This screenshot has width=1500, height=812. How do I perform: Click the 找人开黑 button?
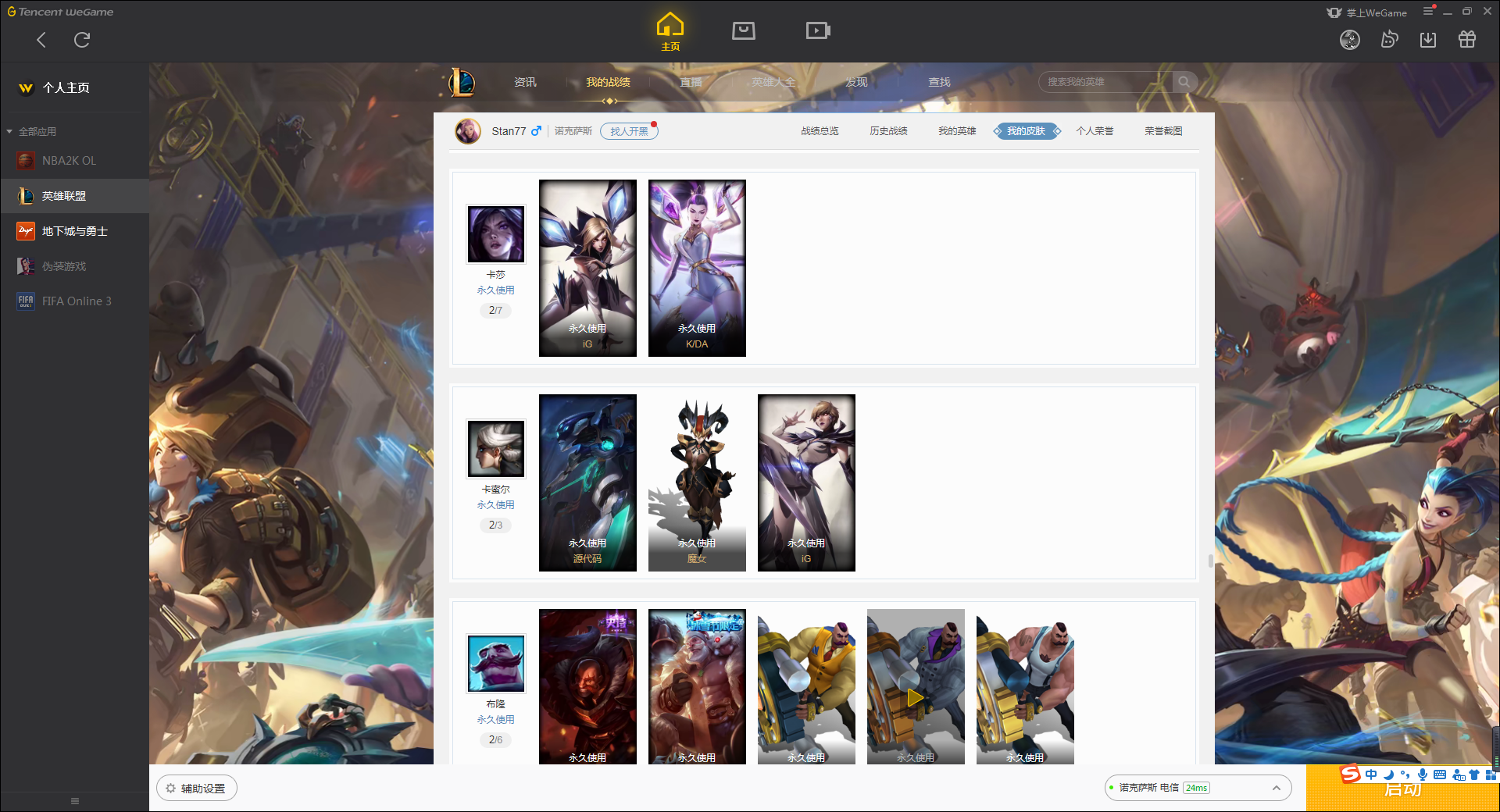[629, 131]
